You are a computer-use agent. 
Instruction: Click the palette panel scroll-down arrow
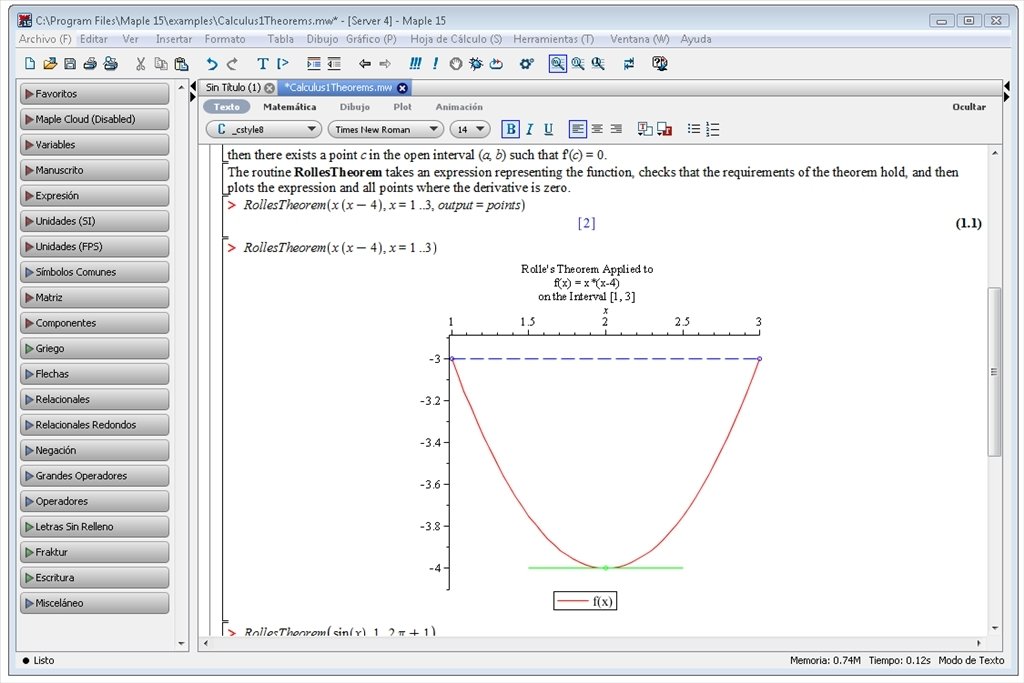[182, 644]
